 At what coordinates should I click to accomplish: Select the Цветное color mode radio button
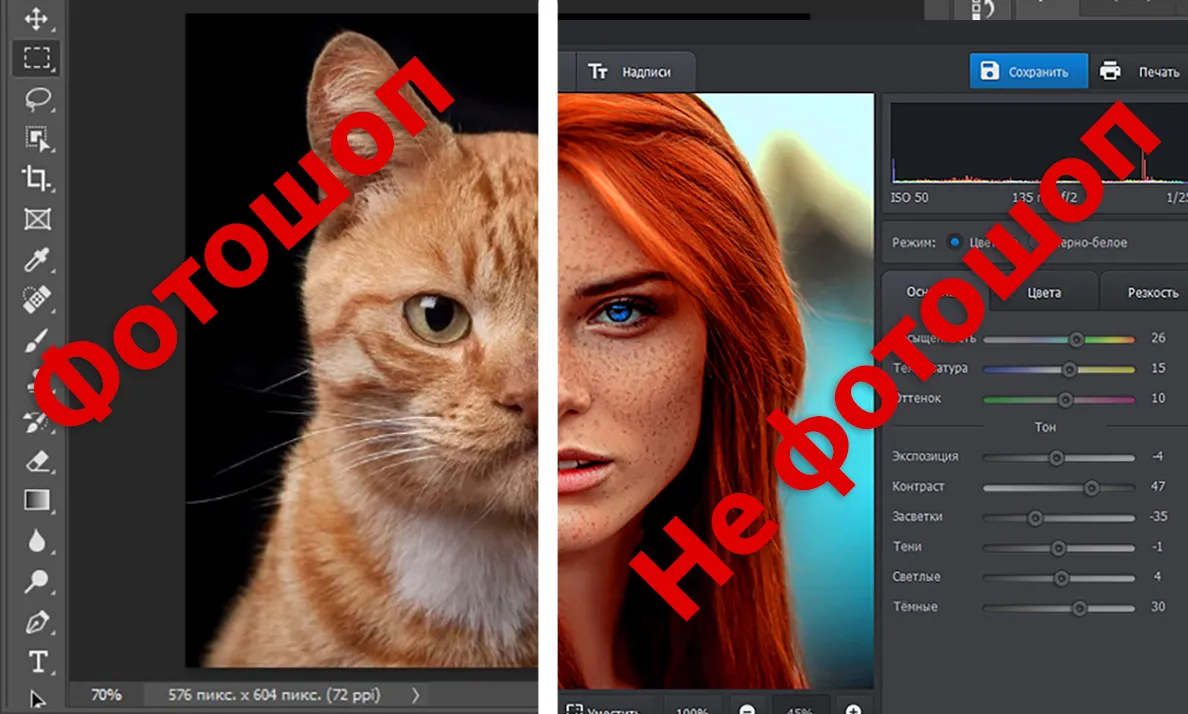click(x=955, y=242)
